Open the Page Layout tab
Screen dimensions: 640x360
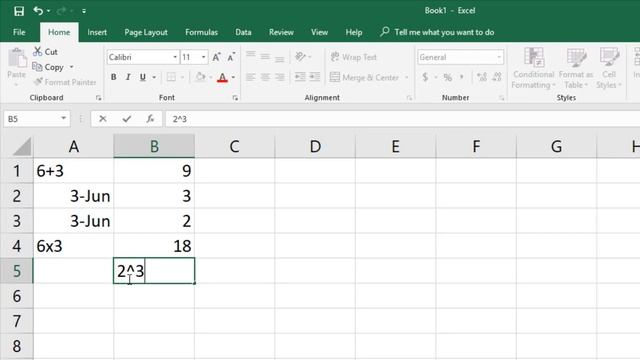coord(146,32)
